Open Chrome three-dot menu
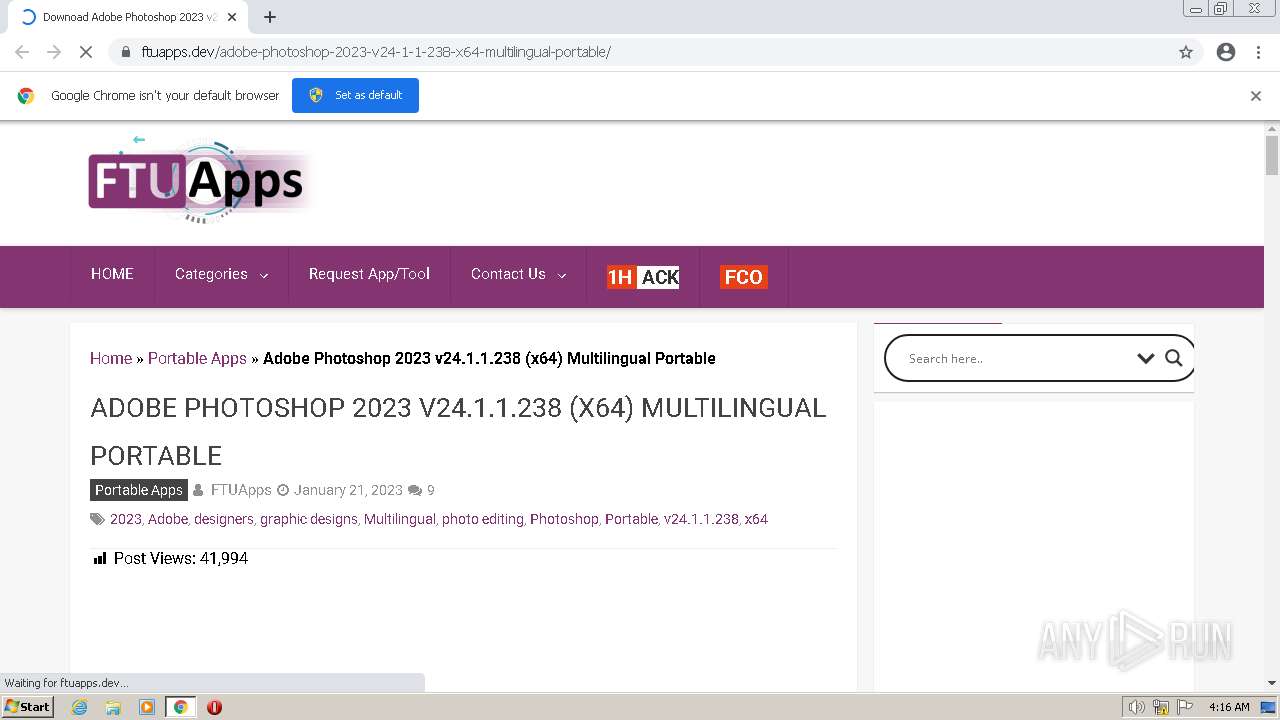This screenshot has width=1280, height=720. click(1258, 52)
